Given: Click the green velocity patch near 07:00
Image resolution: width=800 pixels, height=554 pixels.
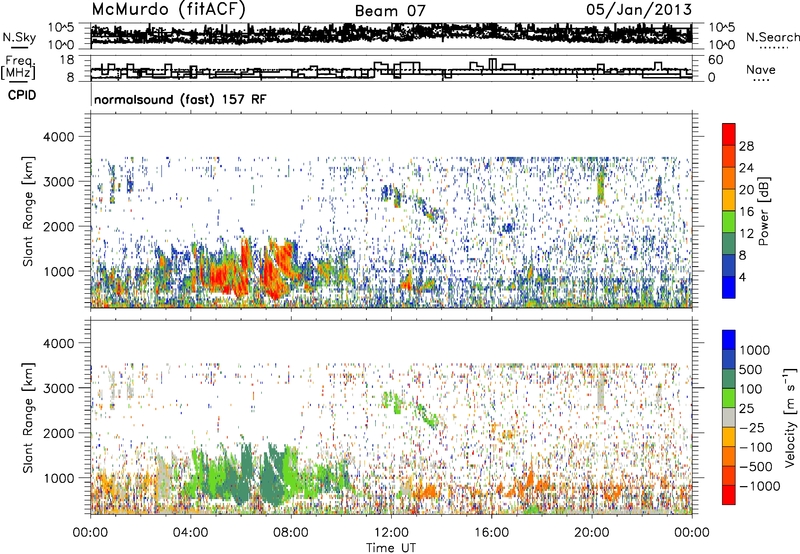Looking at the screenshot, I should 272,474.
